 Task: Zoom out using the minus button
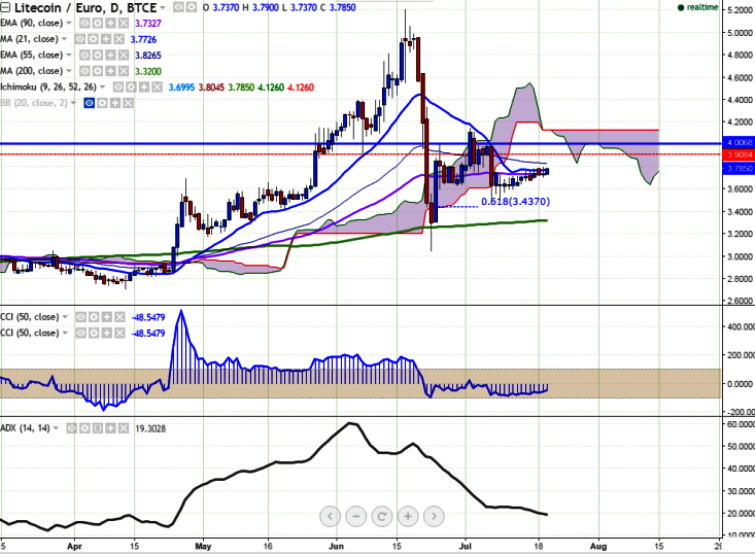tap(356, 516)
